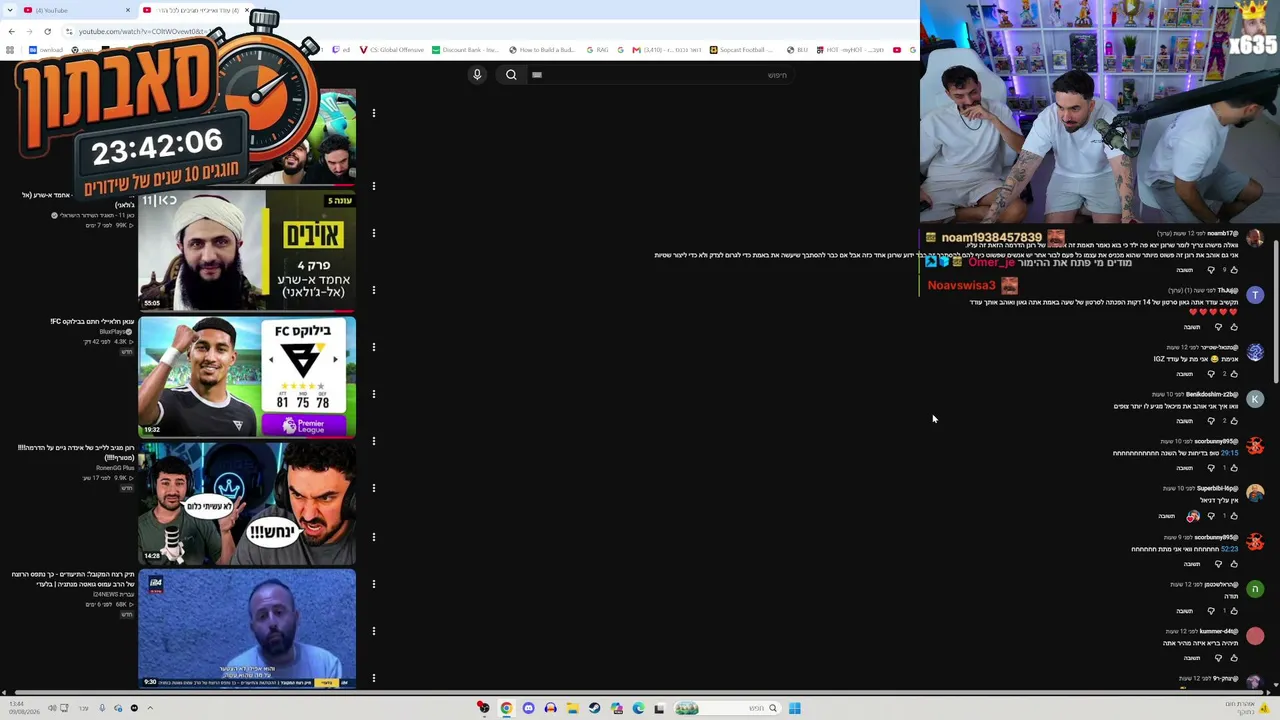Open the 14:28 two streamers video thumbnail
The width and height of the screenshot is (1280, 720).
[x=247, y=503]
